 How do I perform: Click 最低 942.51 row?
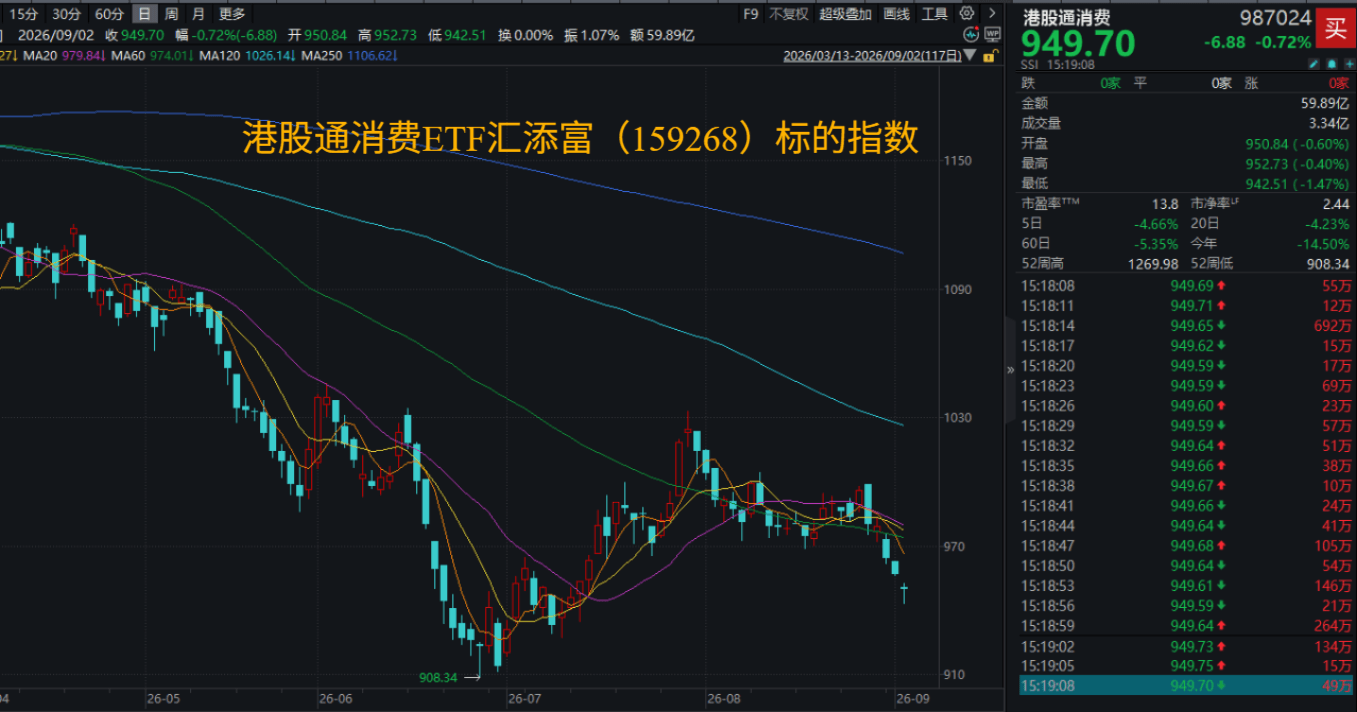1186,183
